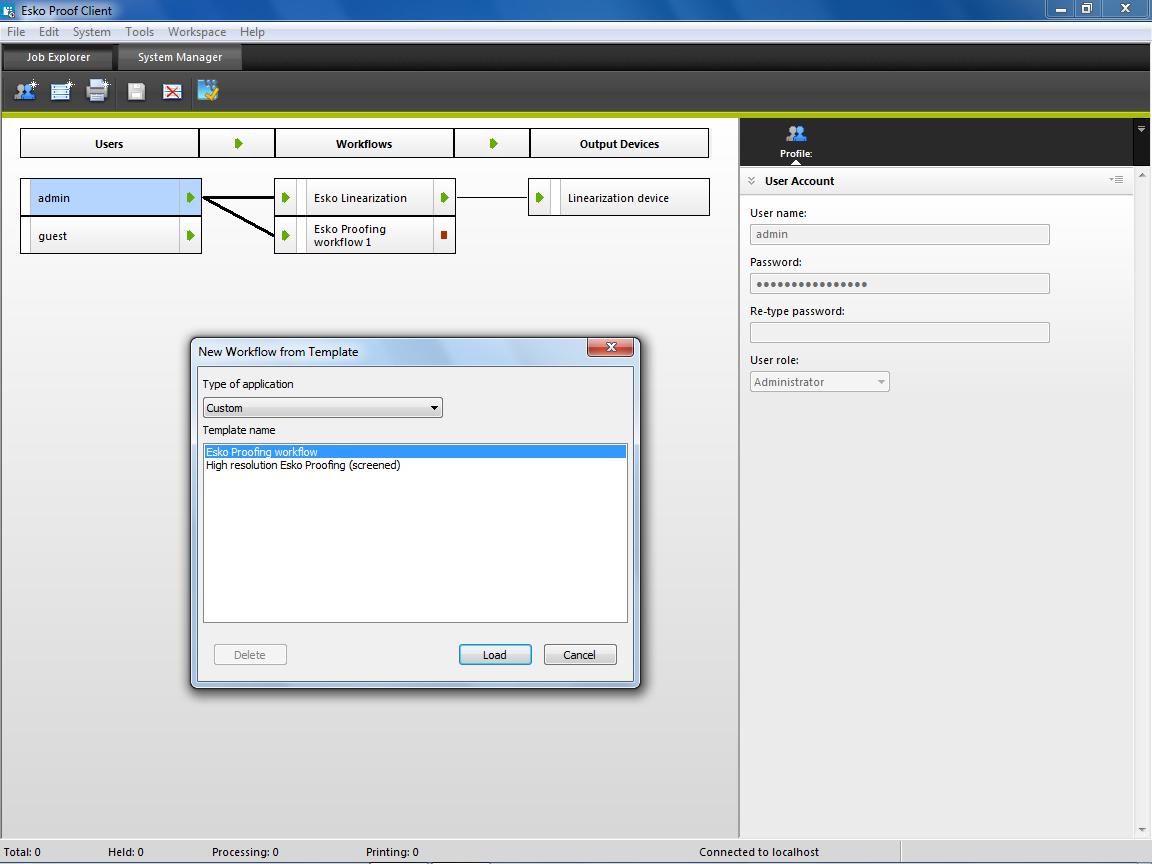The image size is (1152, 864).
Task: Open the side panel menu arrow at top right
Action: tap(1142, 129)
